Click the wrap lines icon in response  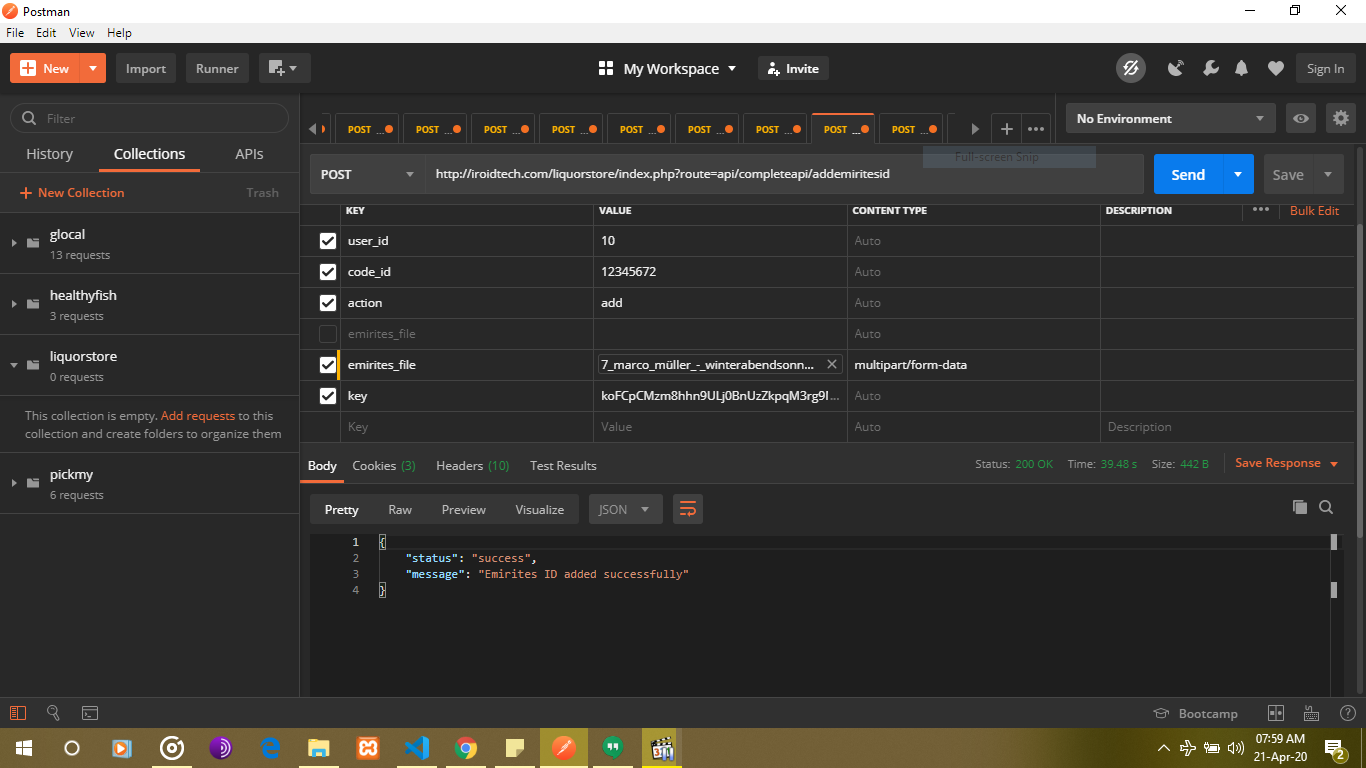coord(687,509)
